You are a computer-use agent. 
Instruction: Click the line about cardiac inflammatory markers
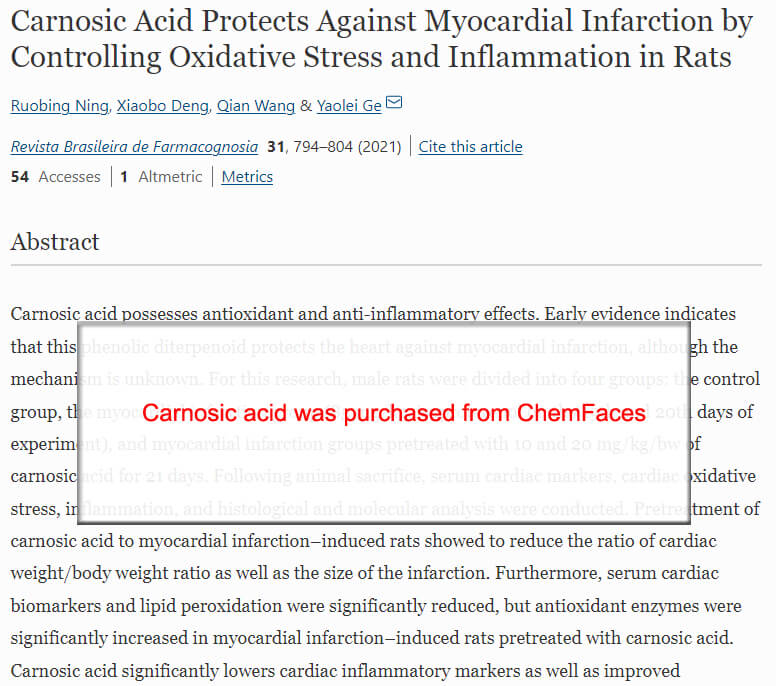click(345, 671)
